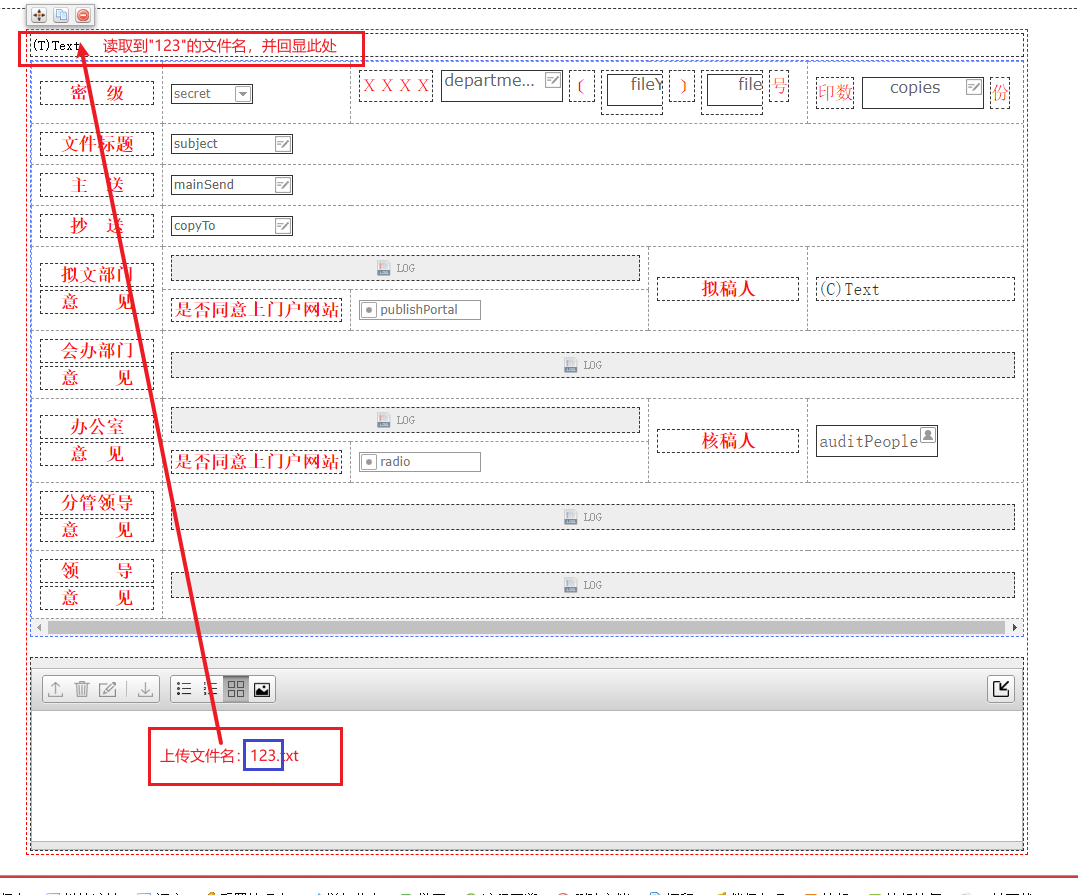Click the download attachment icon

click(x=145, y=689)
